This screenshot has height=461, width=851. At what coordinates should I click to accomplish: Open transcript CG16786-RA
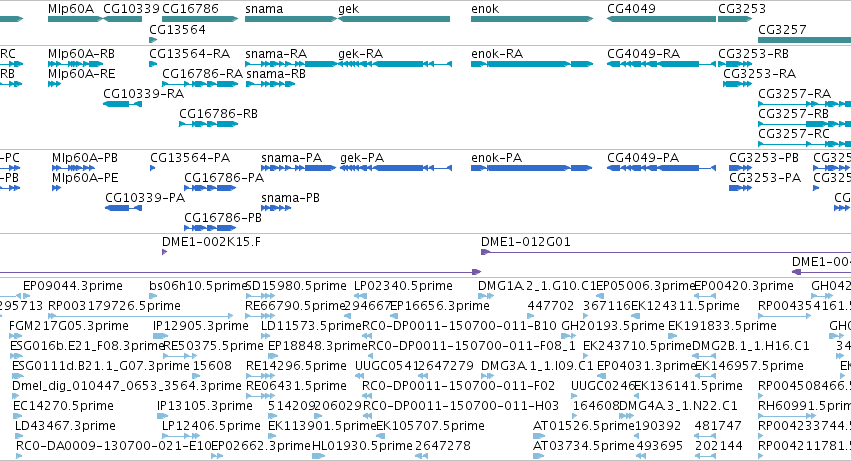pyautogui.click(x=202, y=74)
